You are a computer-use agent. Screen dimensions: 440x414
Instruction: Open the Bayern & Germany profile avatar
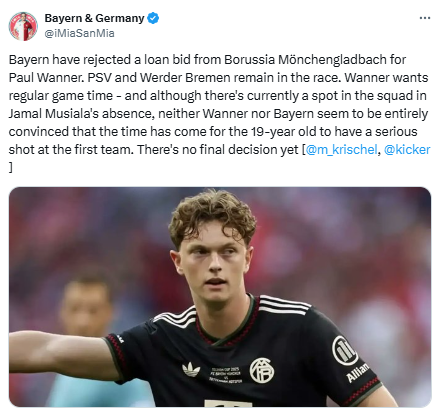tap(23, 26)
